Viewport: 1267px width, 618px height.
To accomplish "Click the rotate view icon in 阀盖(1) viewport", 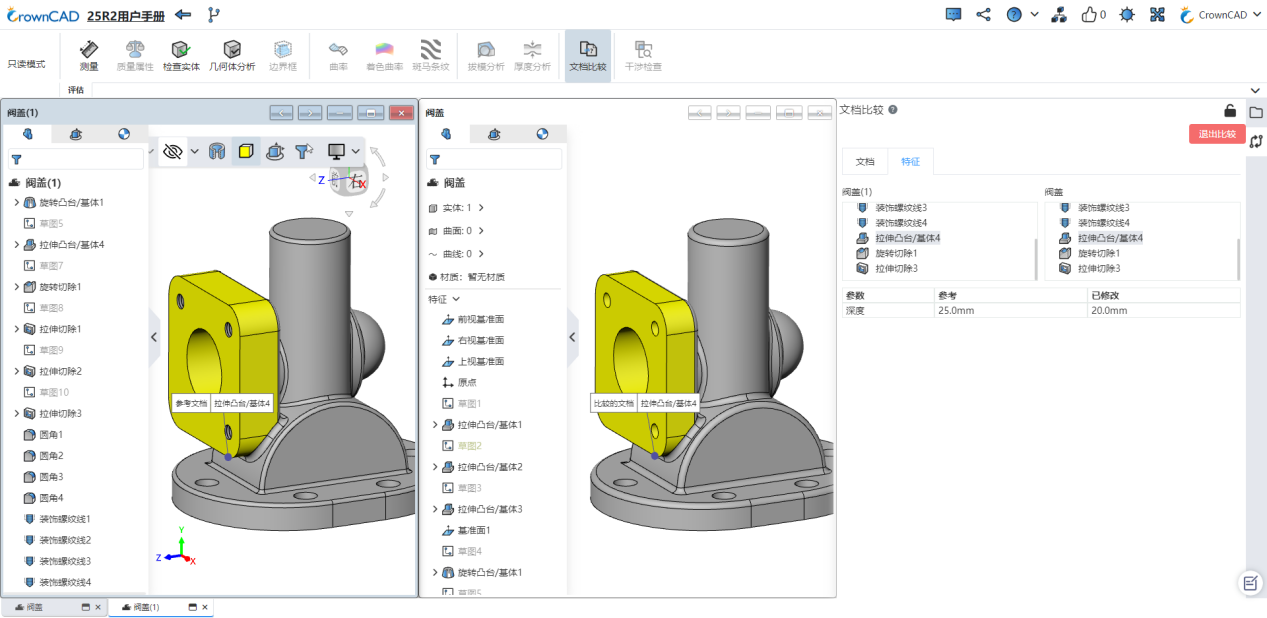I will point(275,152).
